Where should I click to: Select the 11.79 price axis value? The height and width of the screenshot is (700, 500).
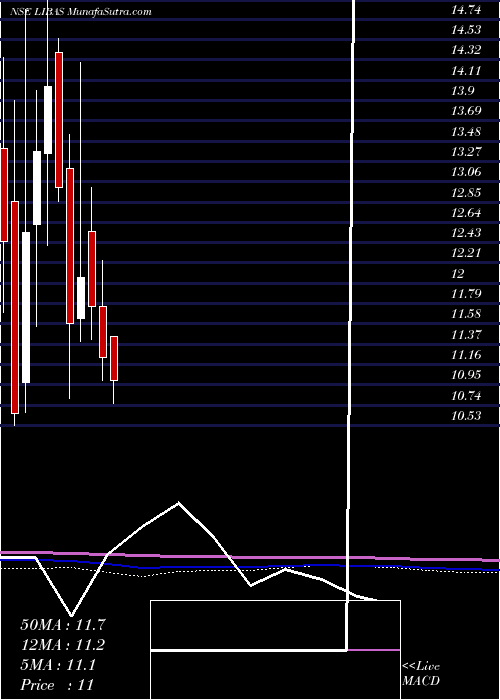466,294
